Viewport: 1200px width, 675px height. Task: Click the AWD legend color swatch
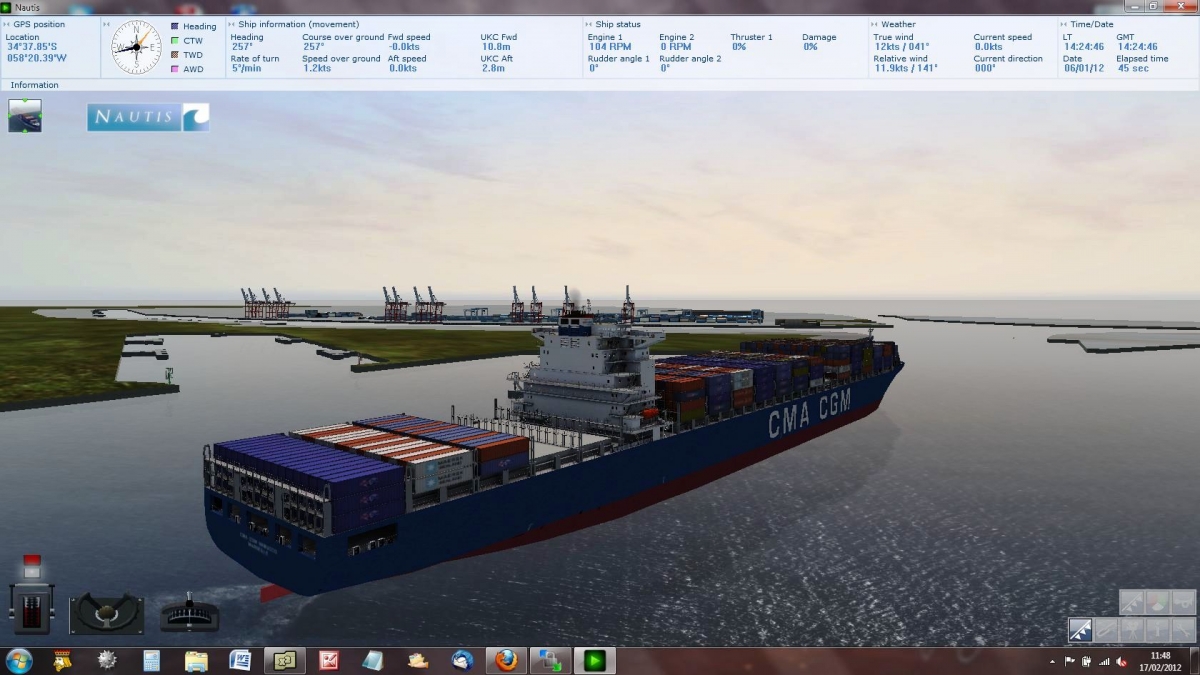[x=175, y=69]
